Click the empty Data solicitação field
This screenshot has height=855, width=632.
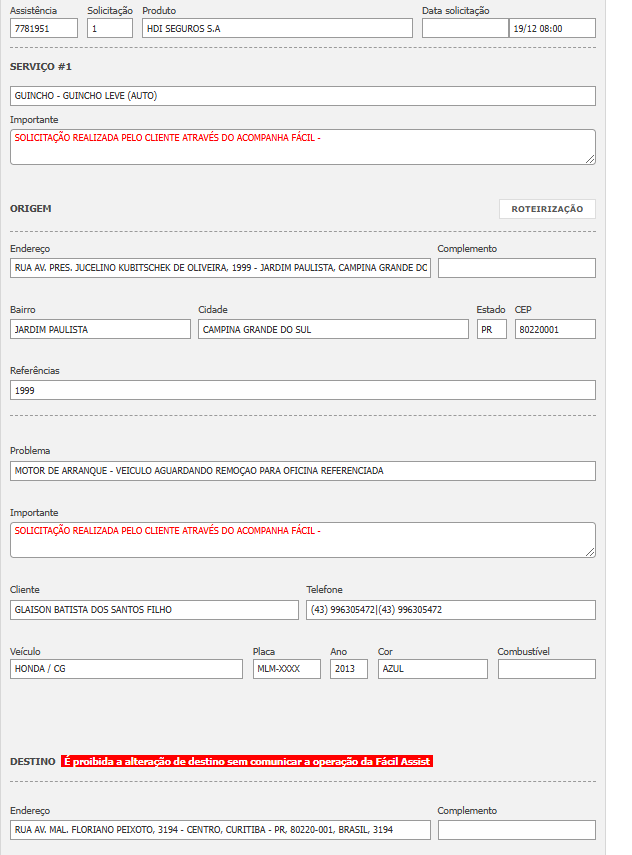coord(464,29)
